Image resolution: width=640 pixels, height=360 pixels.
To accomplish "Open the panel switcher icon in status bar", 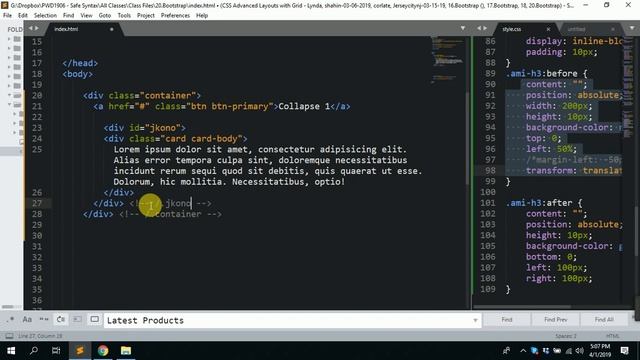I will [x=9, y=336].
